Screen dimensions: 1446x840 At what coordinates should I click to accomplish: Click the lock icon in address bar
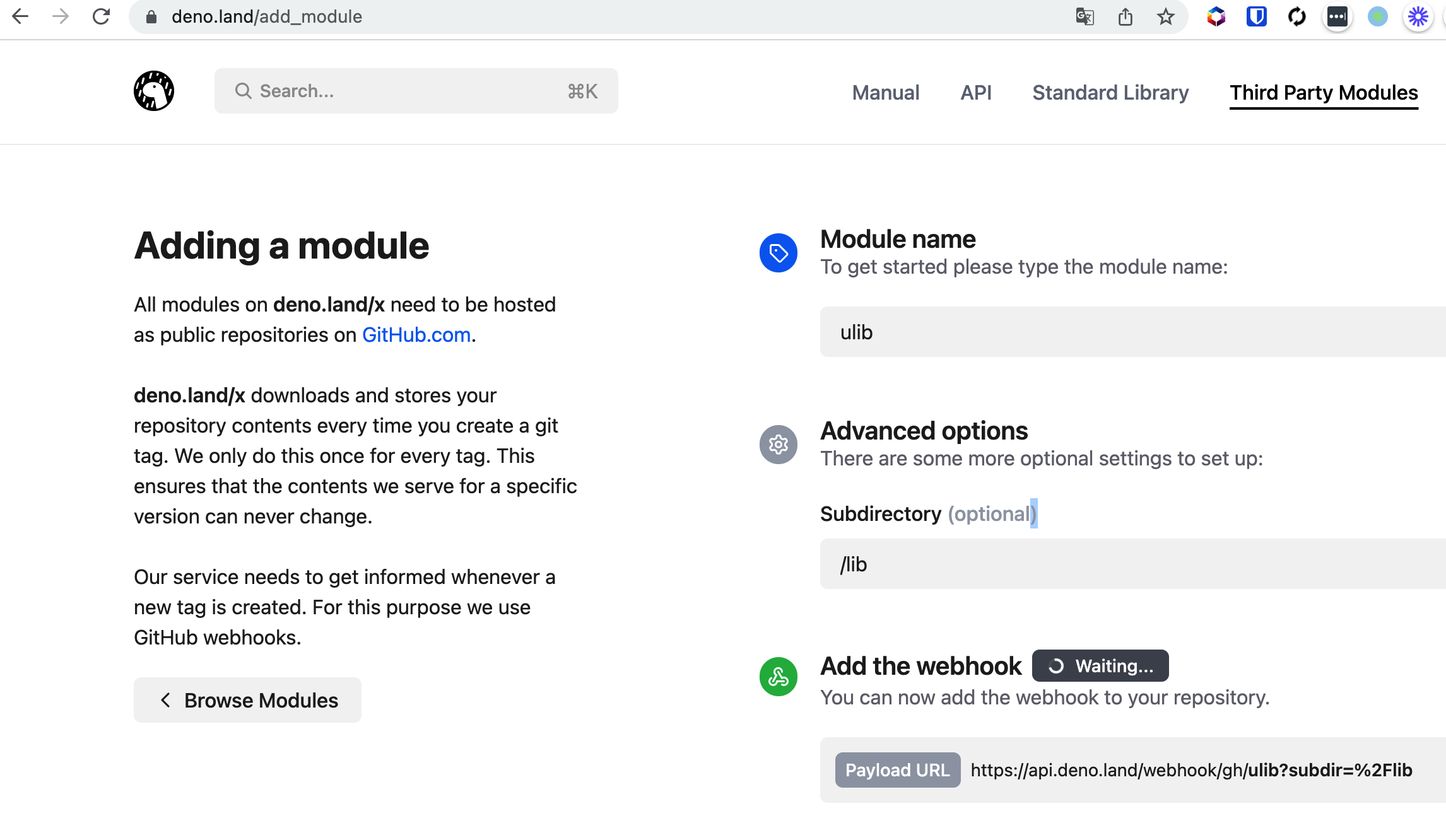point(151,17)
